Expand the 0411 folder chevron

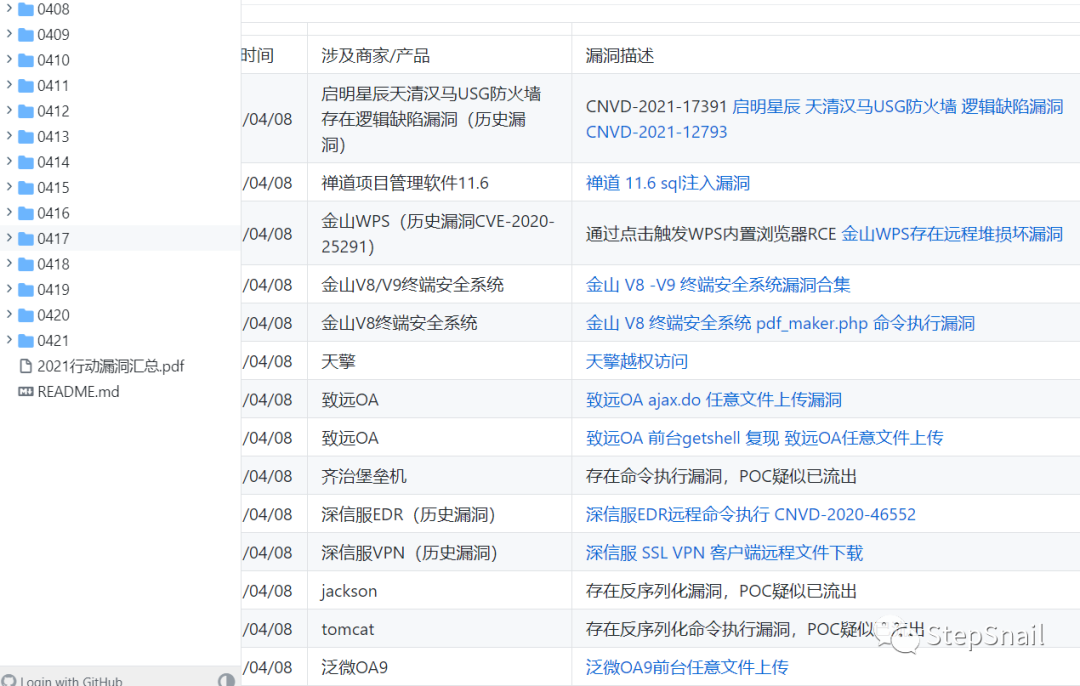point(9,84)
